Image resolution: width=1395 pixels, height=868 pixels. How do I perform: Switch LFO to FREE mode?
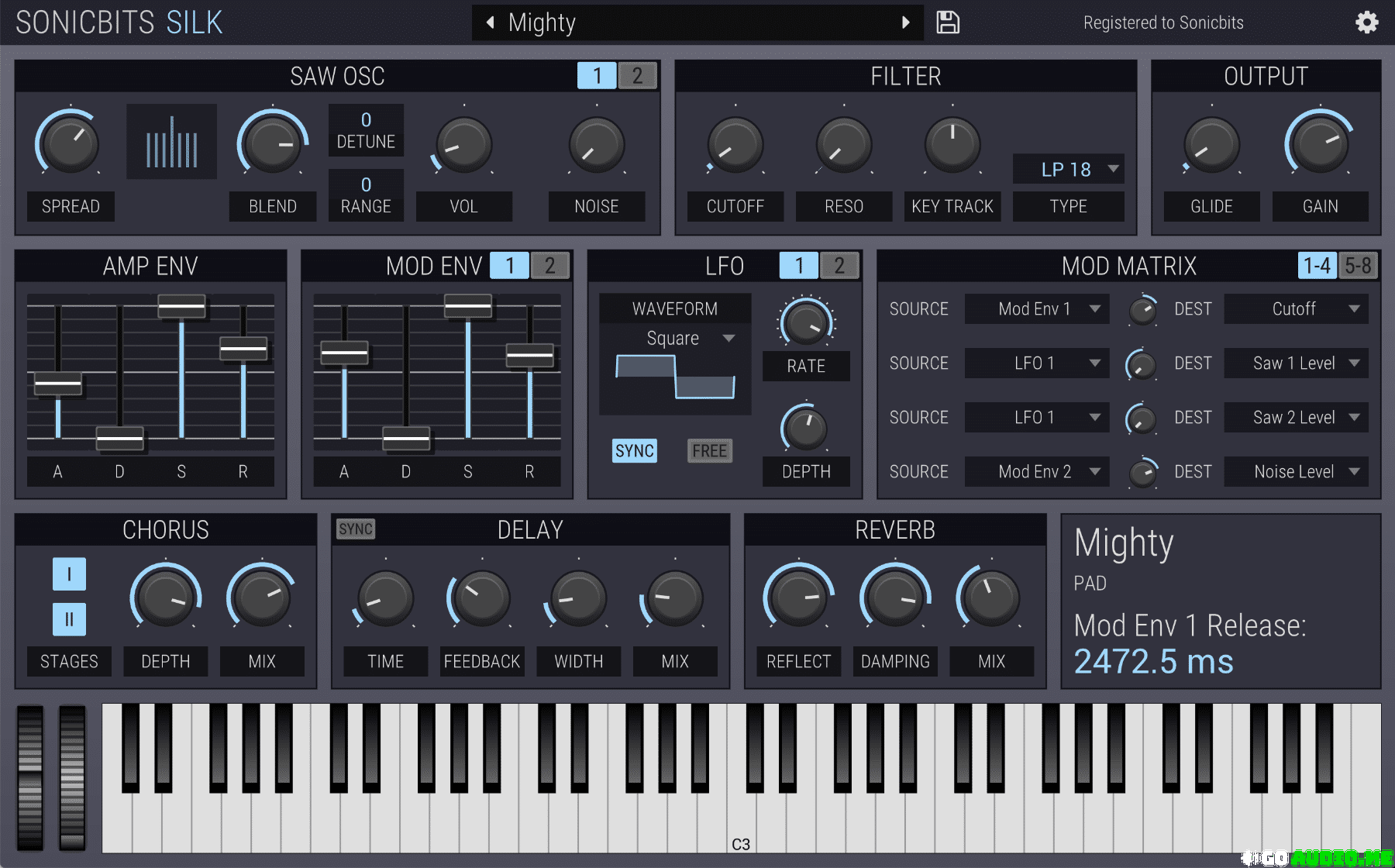click(709, 450)
